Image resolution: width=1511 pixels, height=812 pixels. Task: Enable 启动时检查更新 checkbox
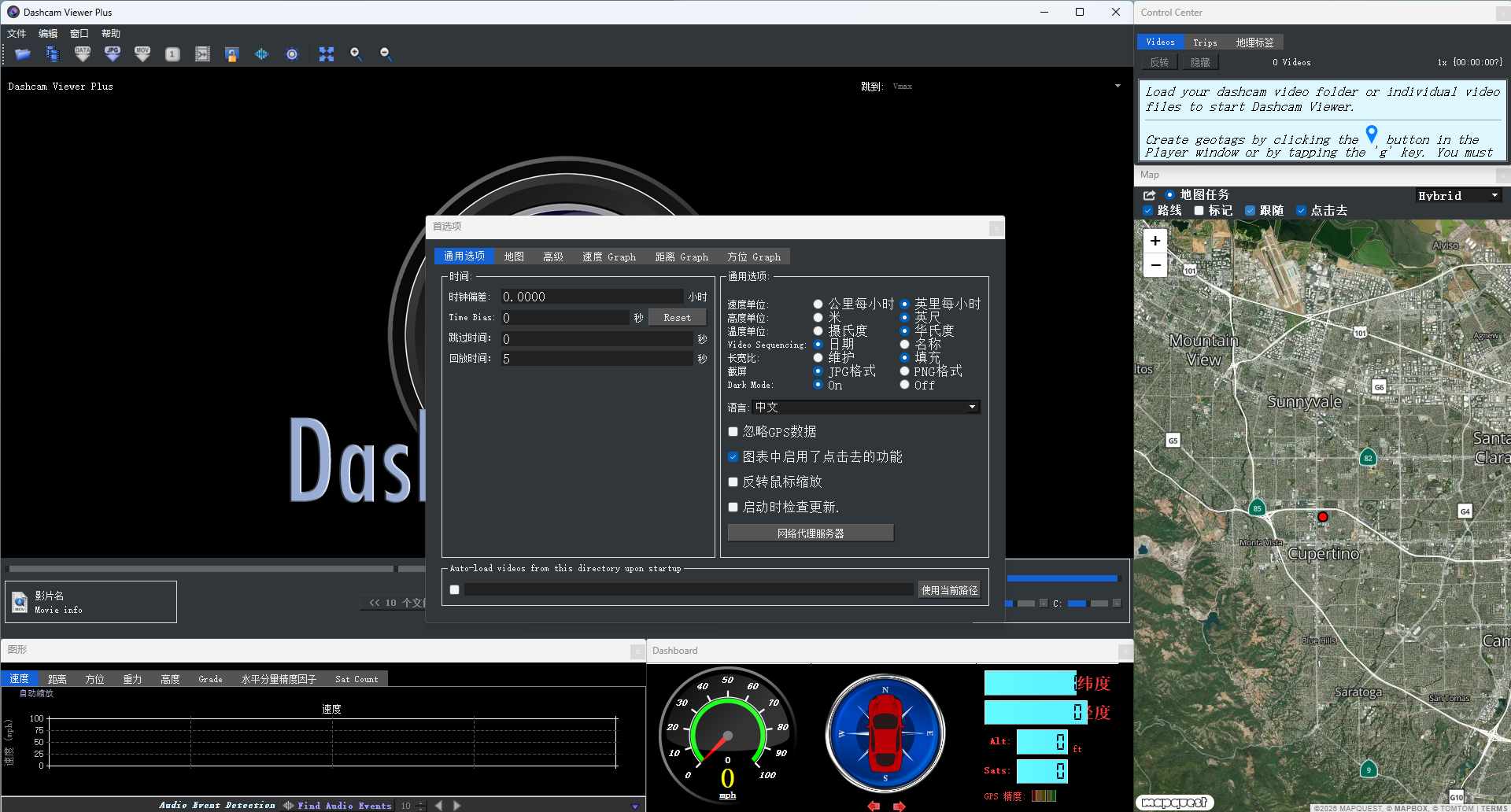pos(733,507)
